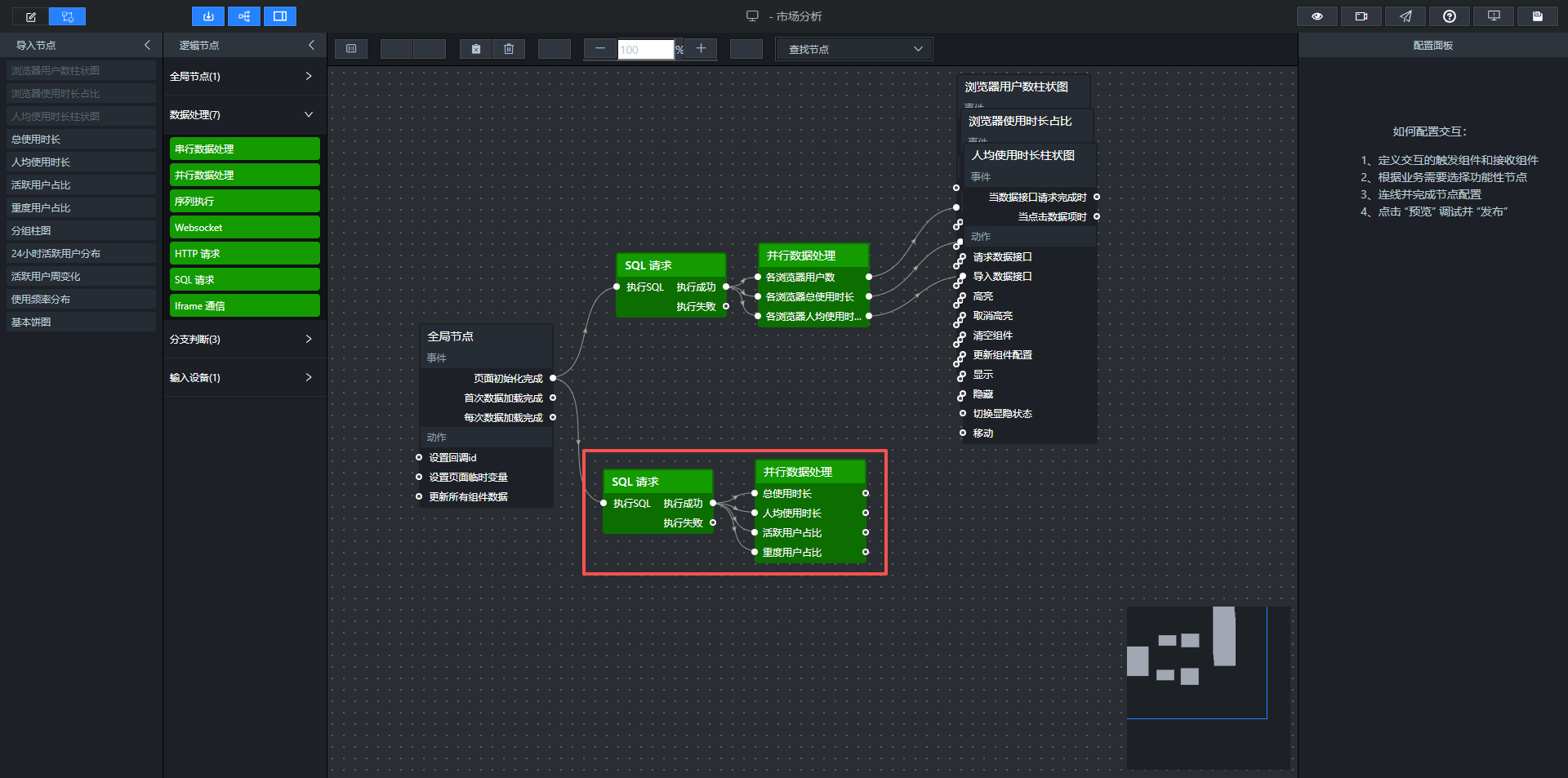Open the help question mark icon
This screenshot has width=1568, height=778.
[1450, 16]
